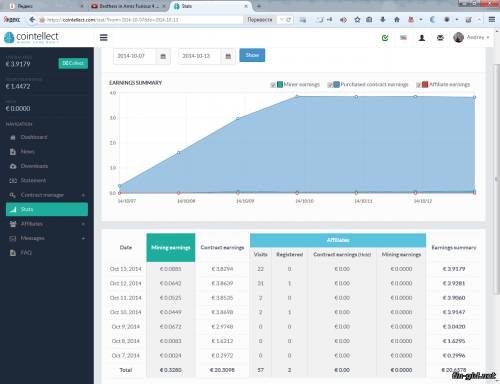Open the browser hamburger menu
The width and height of the screenshot is (500, 384).
[x=492, y=20]
